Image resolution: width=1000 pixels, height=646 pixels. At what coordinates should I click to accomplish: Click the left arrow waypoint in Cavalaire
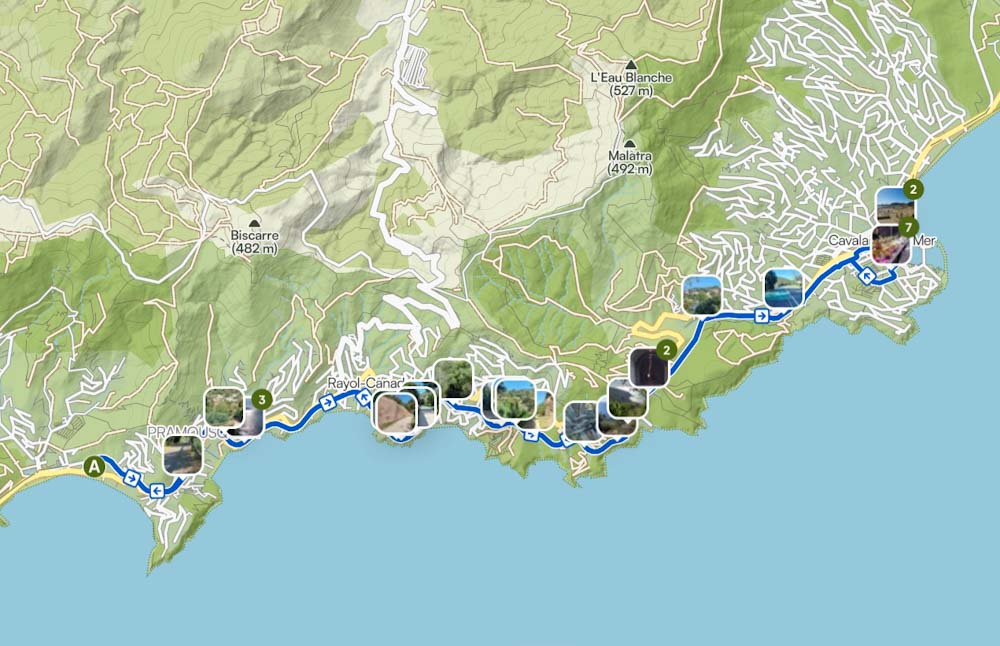(866, 277)
